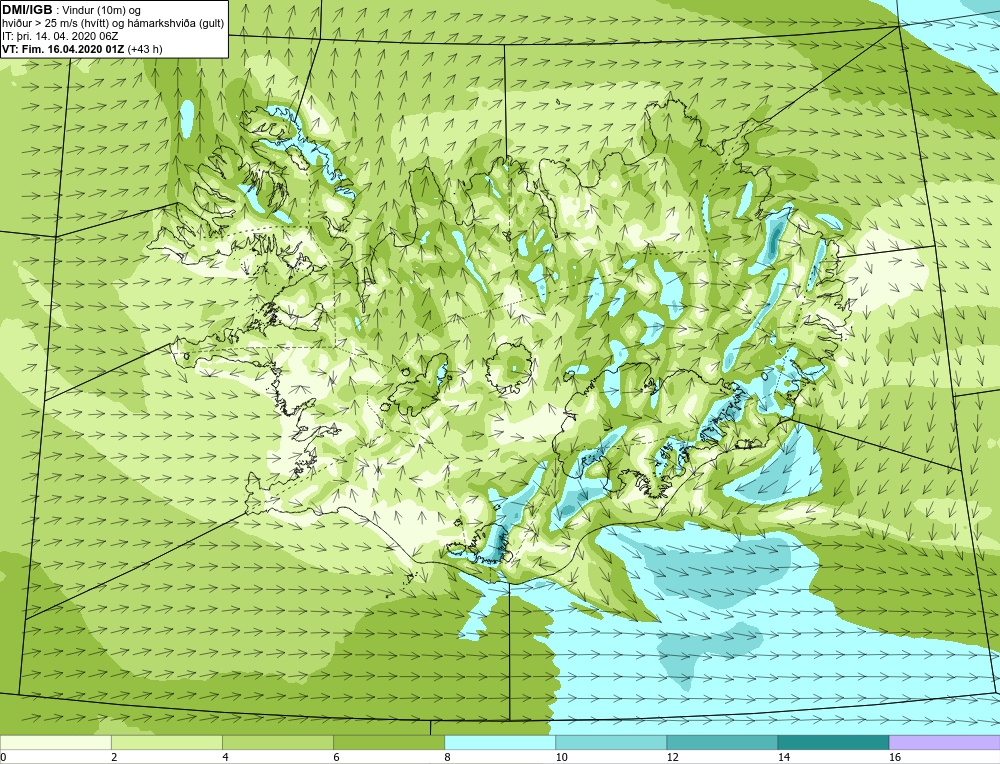Click the 8–10 m/s light cyan legend swatch
The height and width of the screenshot is (764, 1000).
click(x=499, y=742)
